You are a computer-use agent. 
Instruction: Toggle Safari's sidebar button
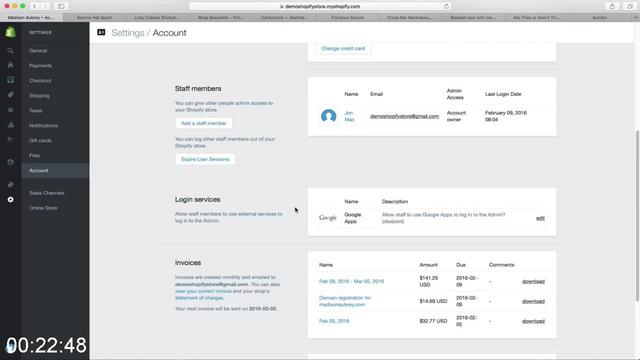pyautogui.click(x=61, y=6)
